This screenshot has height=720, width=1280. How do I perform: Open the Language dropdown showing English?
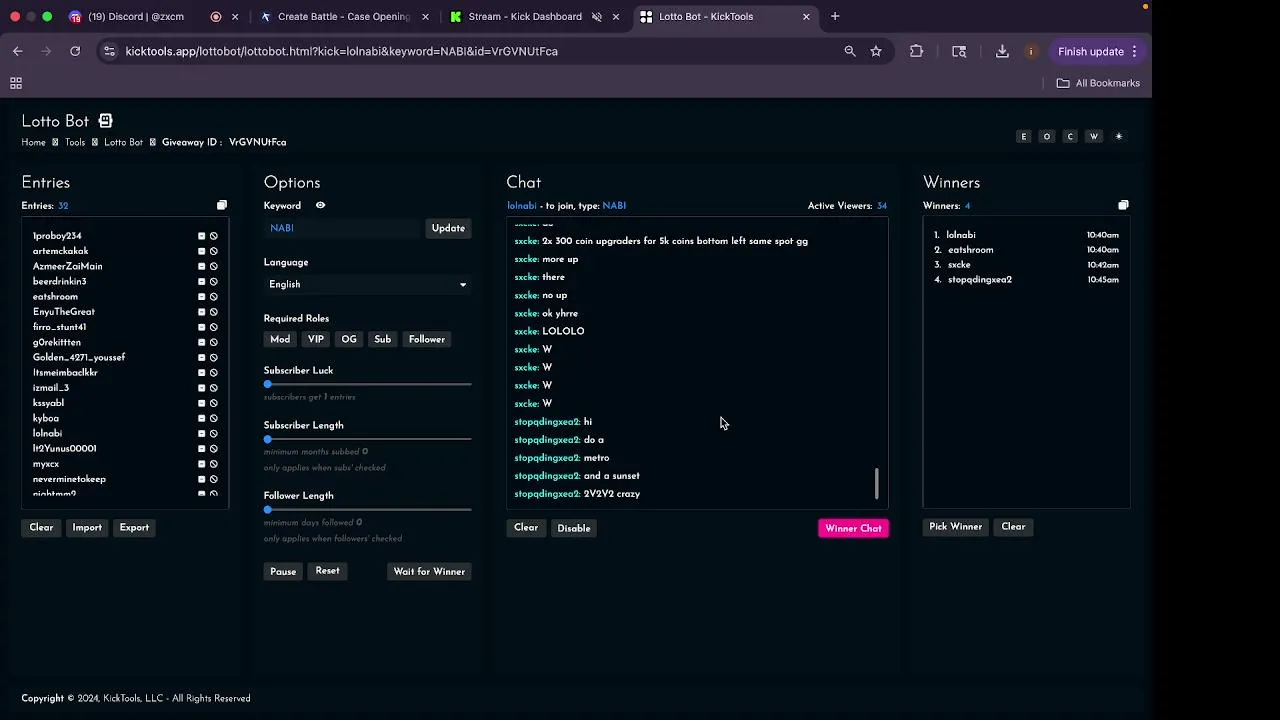pyautogui.click(x=367, y=284)
